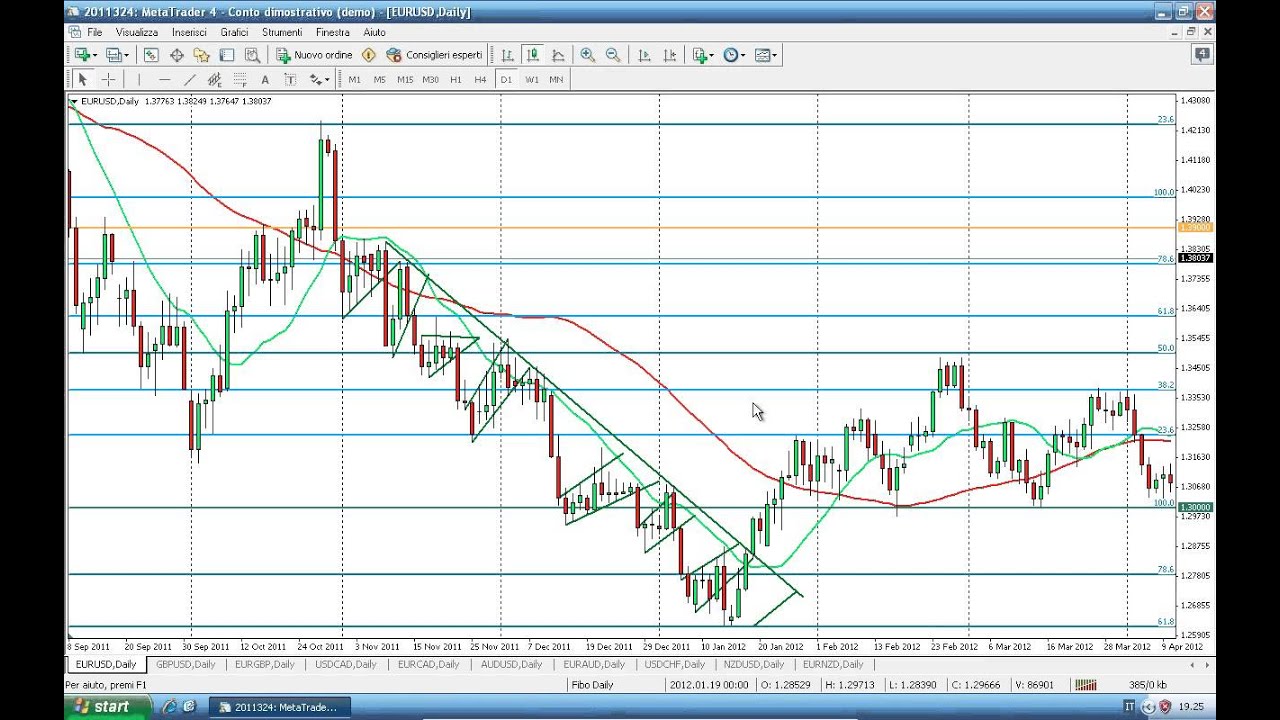Switch to EURGBP,Daily chart tab
The height and width of the screenshot is (720, 1280).
pos(265,664)
